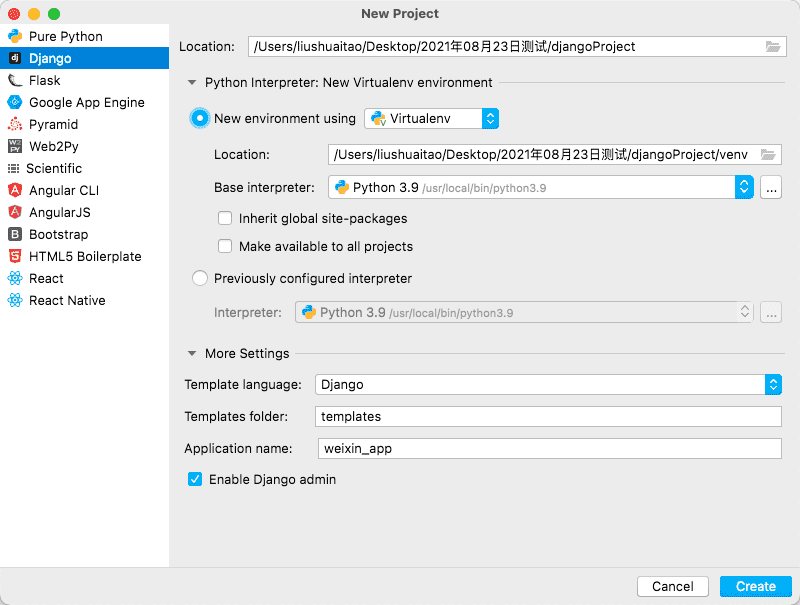The width and height of the screenshot is (800, 605).
Task: Select Previously configured interpreter radio button
Action: (199, 278)
